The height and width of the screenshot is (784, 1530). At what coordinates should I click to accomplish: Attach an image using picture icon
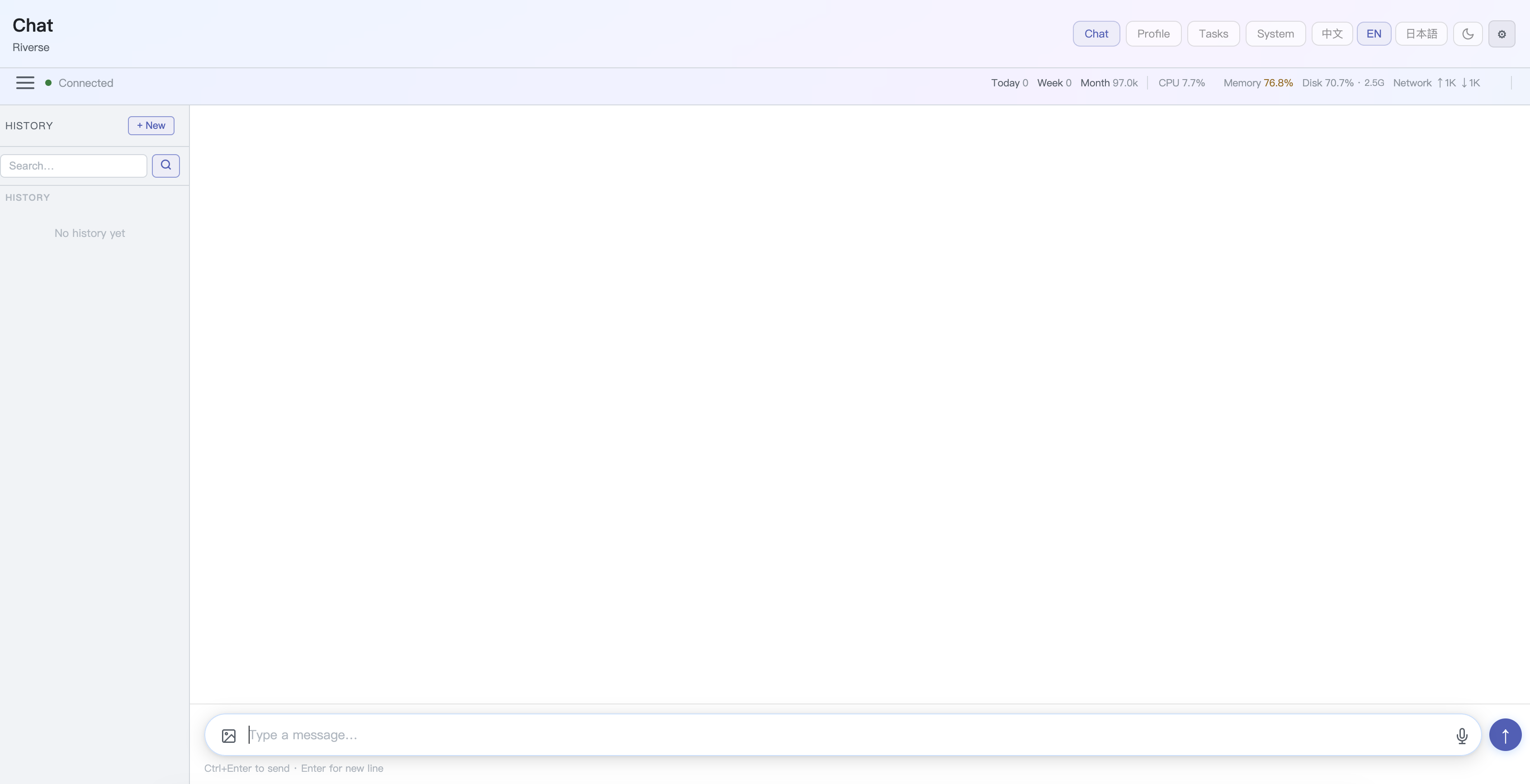click(x=229, y=735)
